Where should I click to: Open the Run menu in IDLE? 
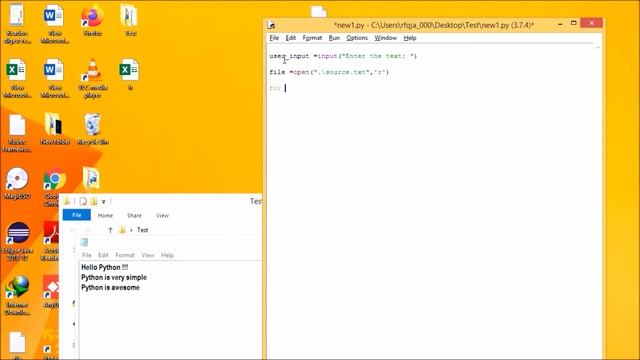[334, 38]
